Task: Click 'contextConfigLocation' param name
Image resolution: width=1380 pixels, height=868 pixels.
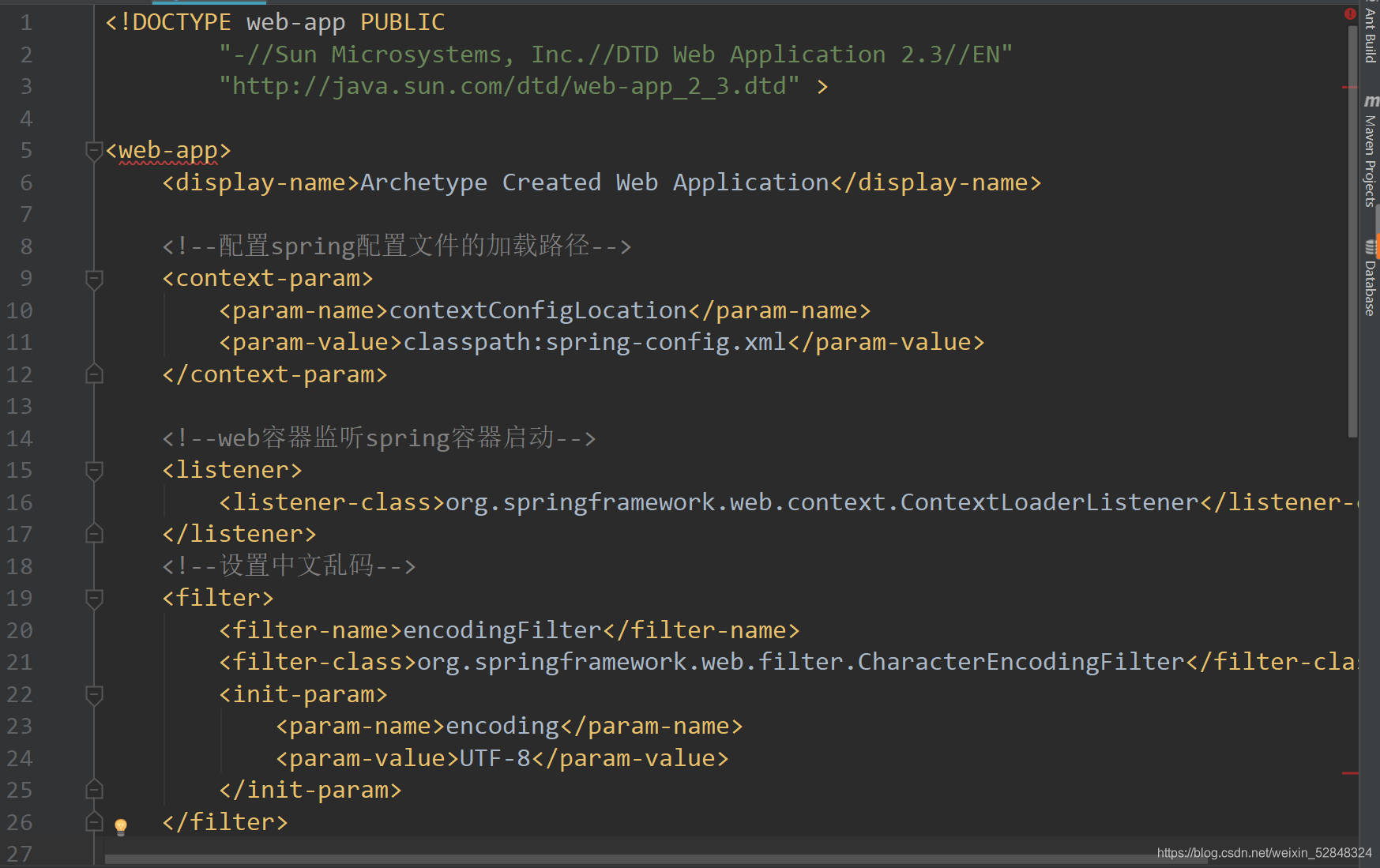Action: coord(538,310)
